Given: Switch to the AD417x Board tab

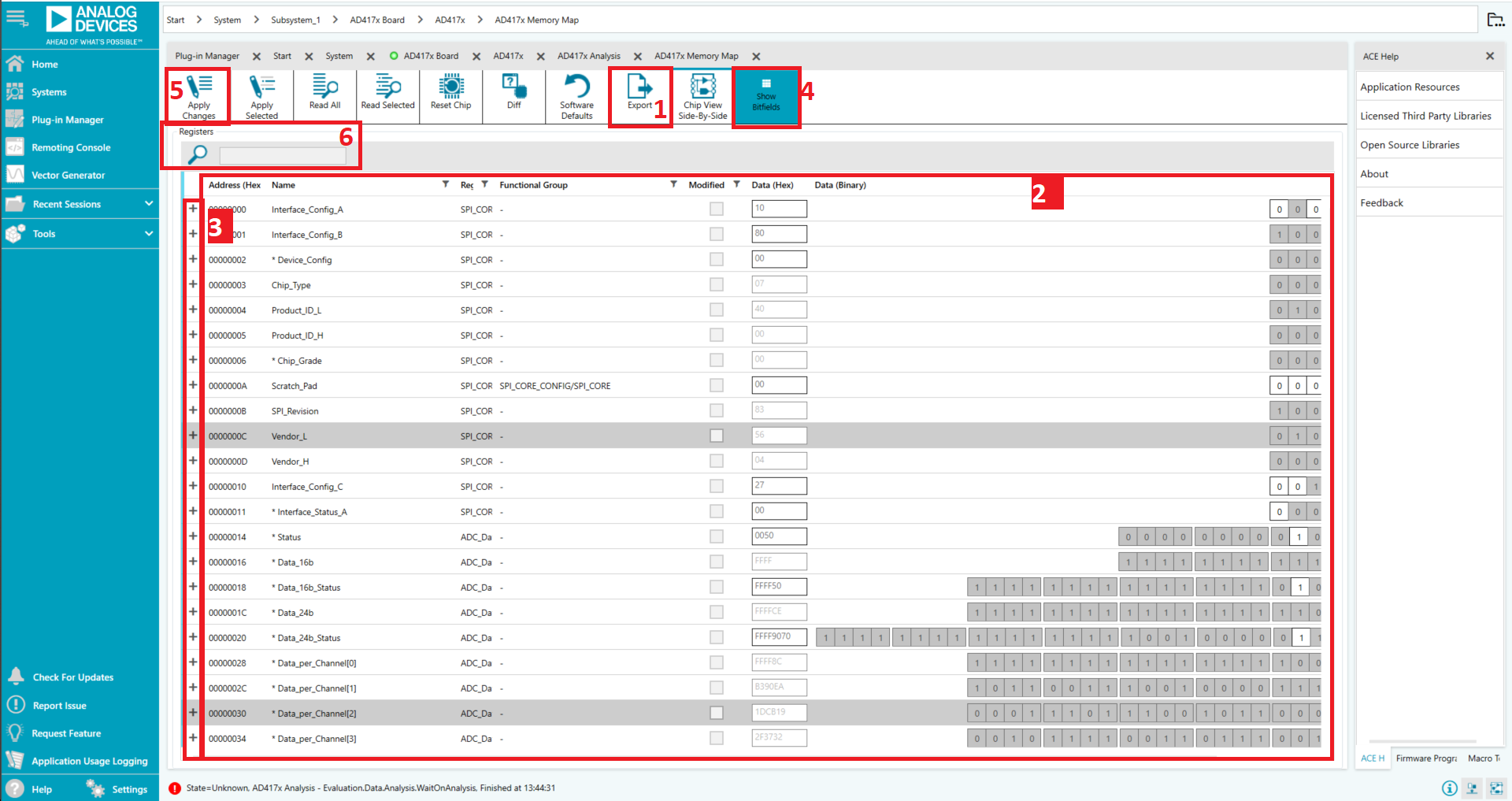Looking at the screenshot, I should click(431, 56).
